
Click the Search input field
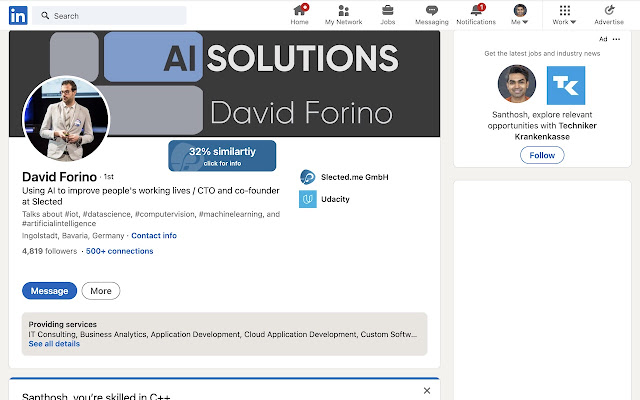click(x=109, y=16)
